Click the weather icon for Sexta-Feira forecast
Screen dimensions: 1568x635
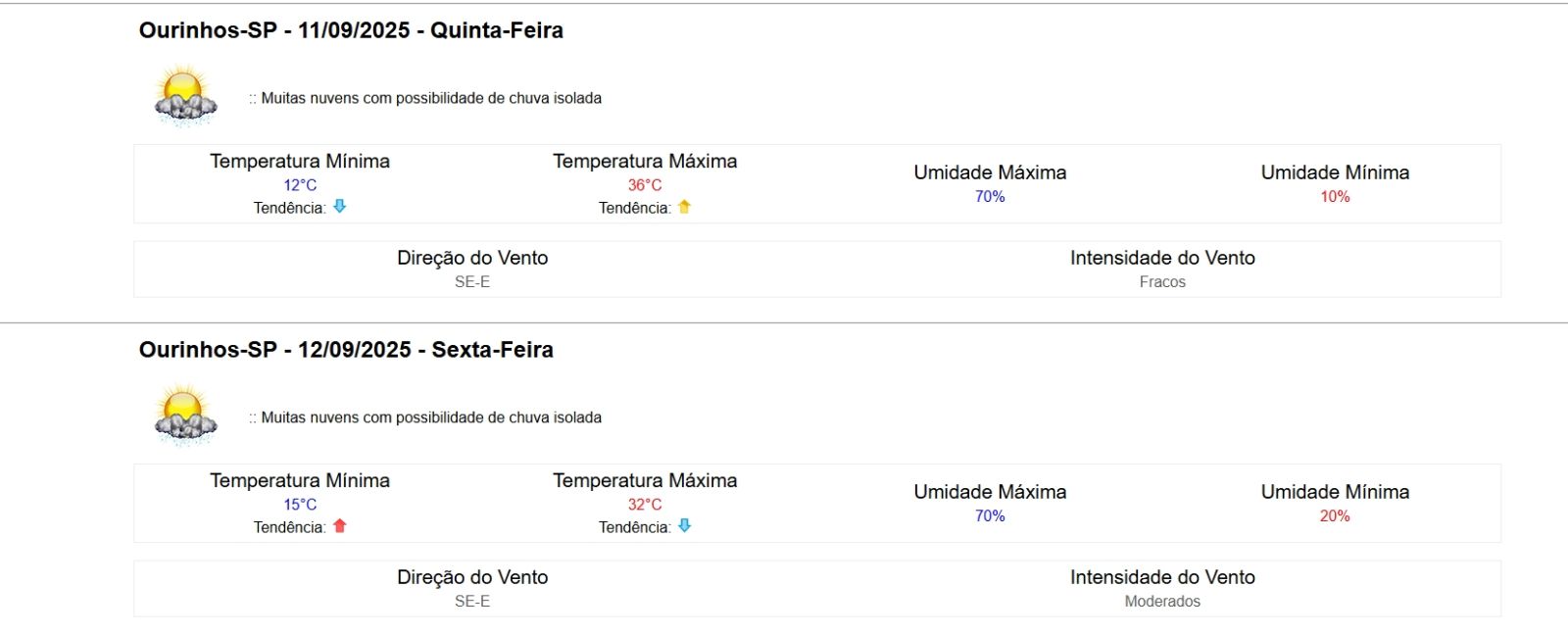point(185,416)
